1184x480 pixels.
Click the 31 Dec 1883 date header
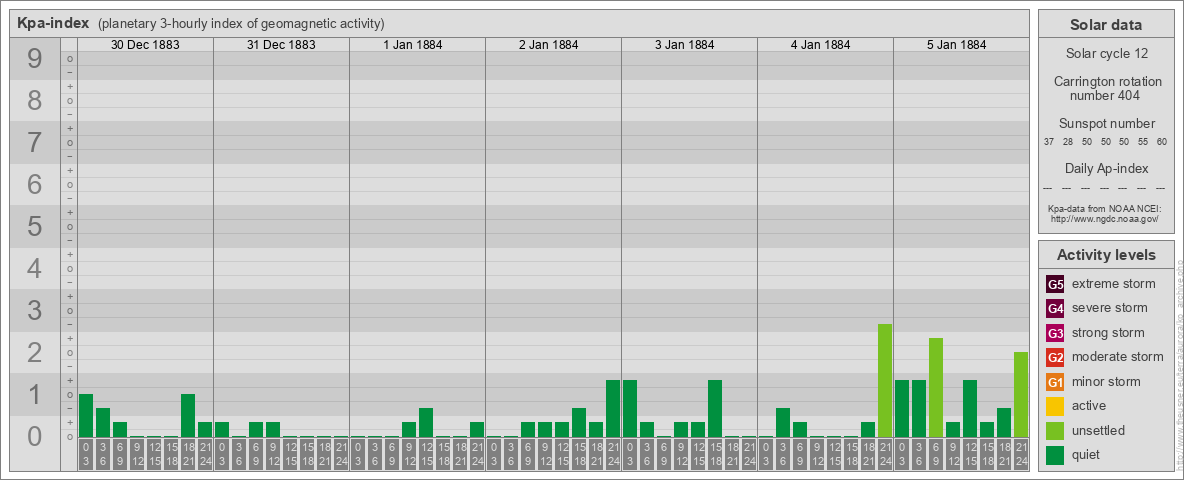[x=281, y=45]
